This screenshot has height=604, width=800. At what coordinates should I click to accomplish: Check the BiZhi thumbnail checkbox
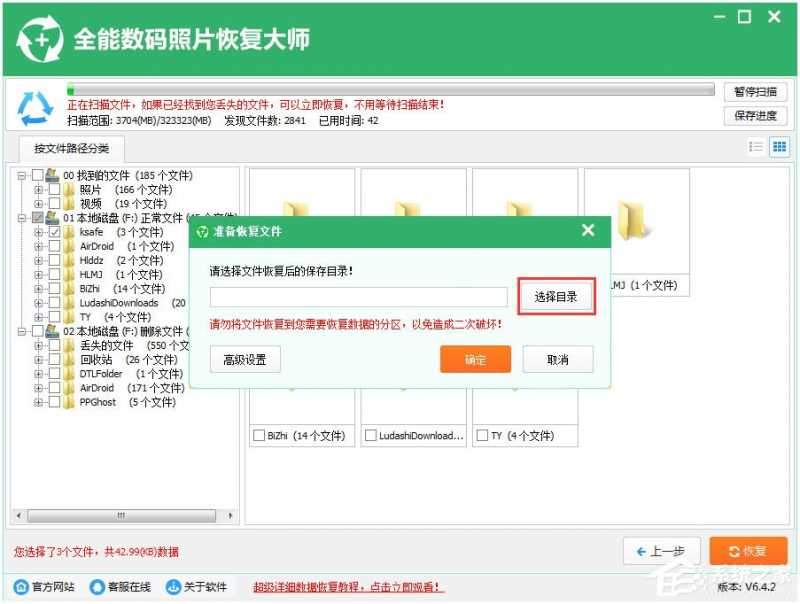[x=259, y=435]
